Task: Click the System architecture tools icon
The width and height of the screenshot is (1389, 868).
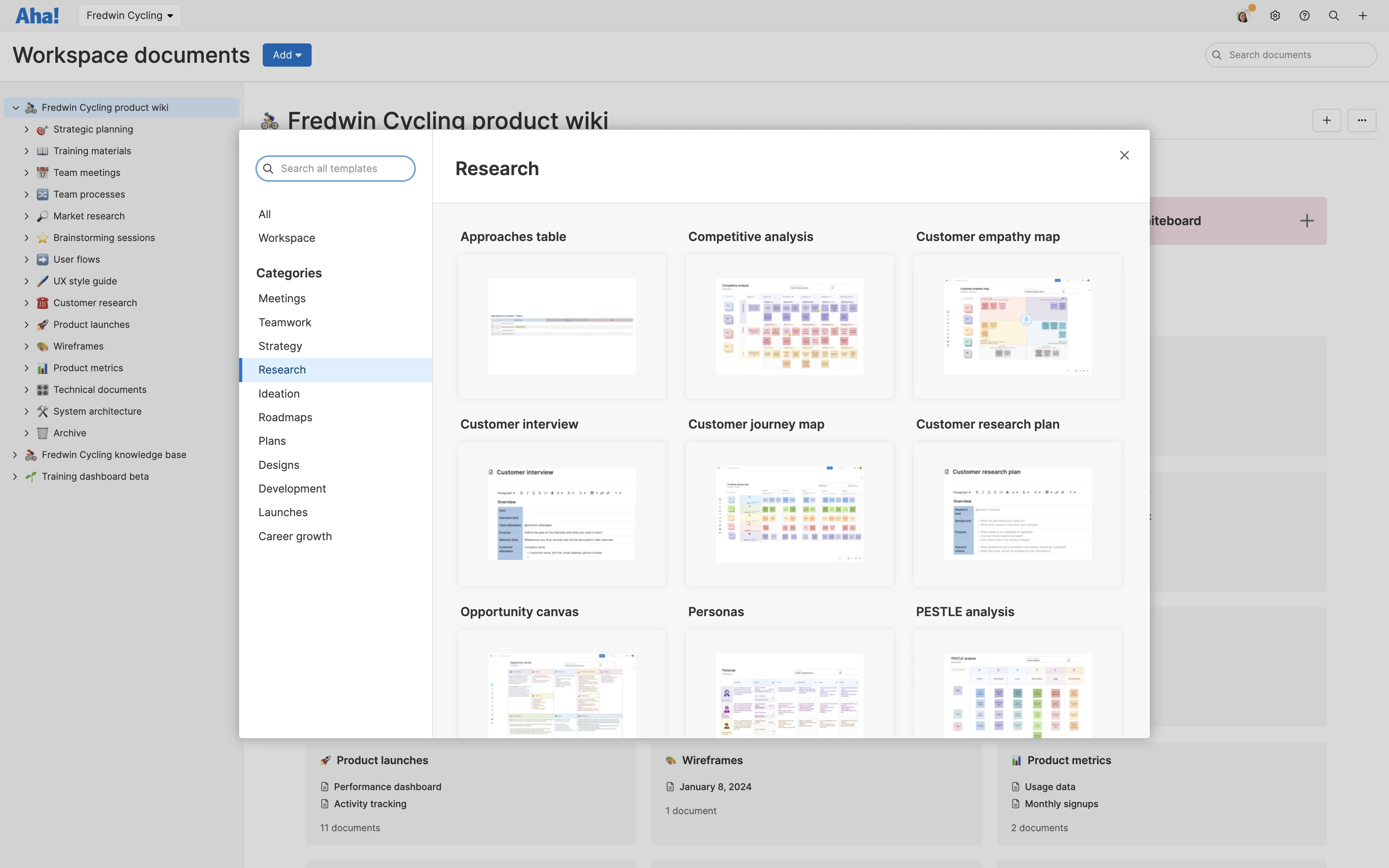Action: tap(42, 411)
